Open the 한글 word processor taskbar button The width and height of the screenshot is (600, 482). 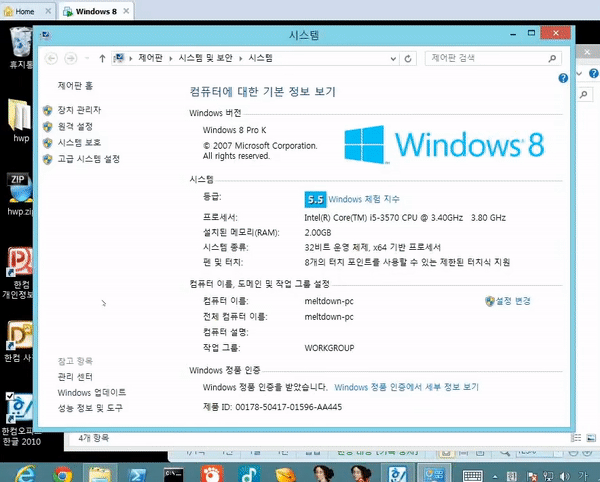(398, 474)
